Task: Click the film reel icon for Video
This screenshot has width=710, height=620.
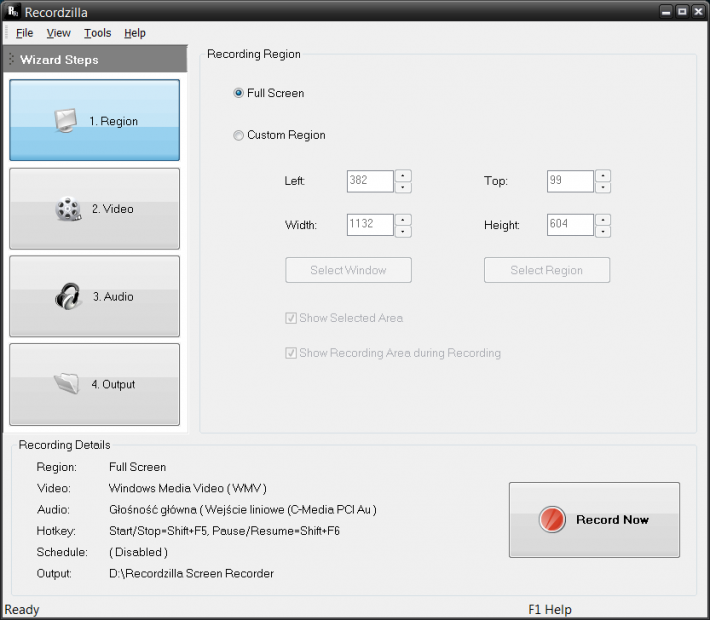Action: click(x=68, y=209)
